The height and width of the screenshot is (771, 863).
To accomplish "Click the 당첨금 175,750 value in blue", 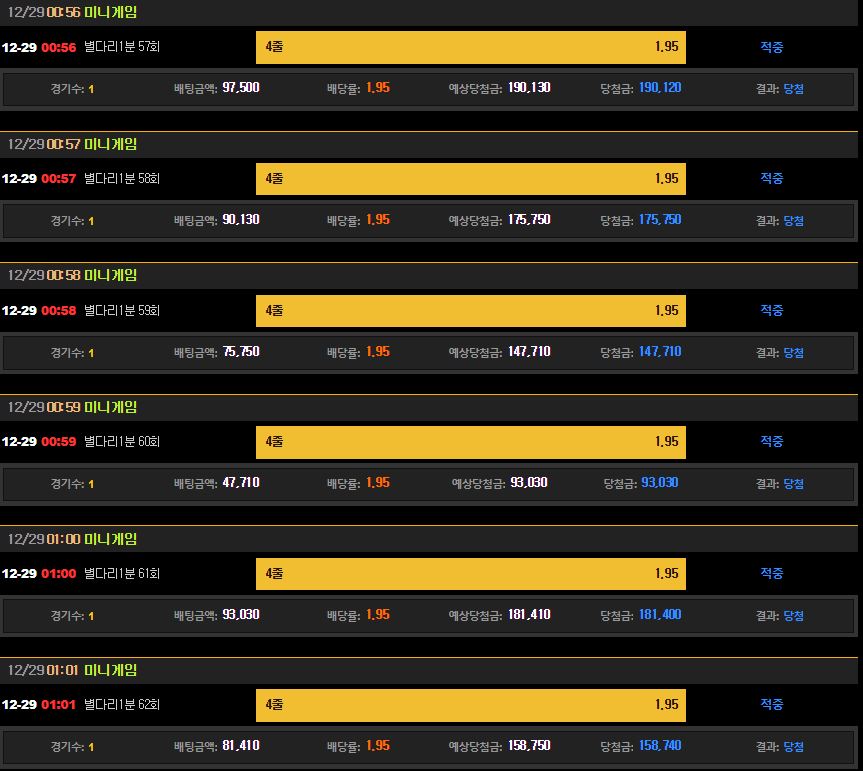I will point(659,220).
